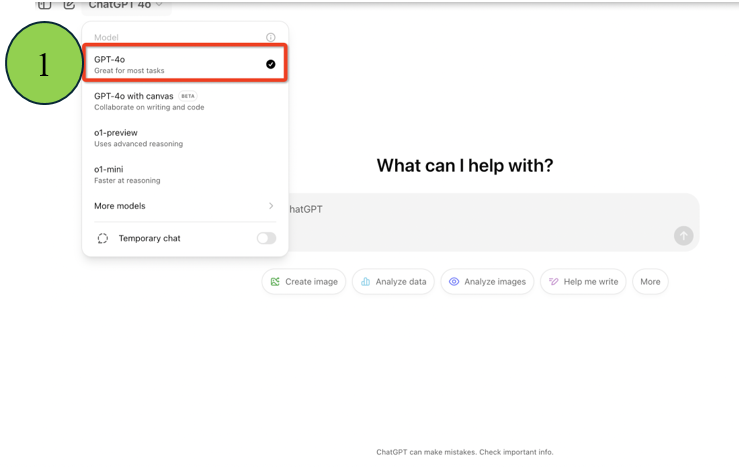Expand More models submenu
The height and width of the screenshot is (467, 739).
(185, 206)
